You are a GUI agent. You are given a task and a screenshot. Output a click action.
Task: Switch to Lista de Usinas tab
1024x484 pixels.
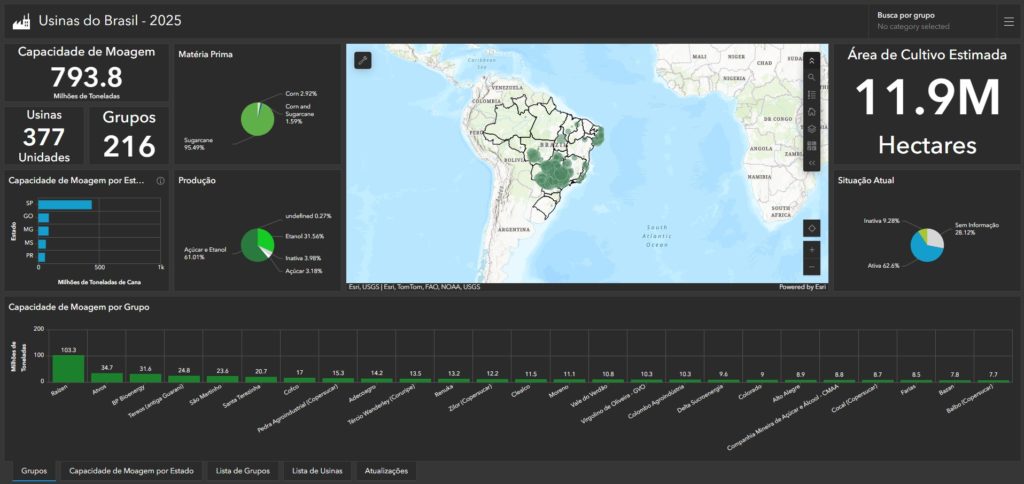pos(318,471)
